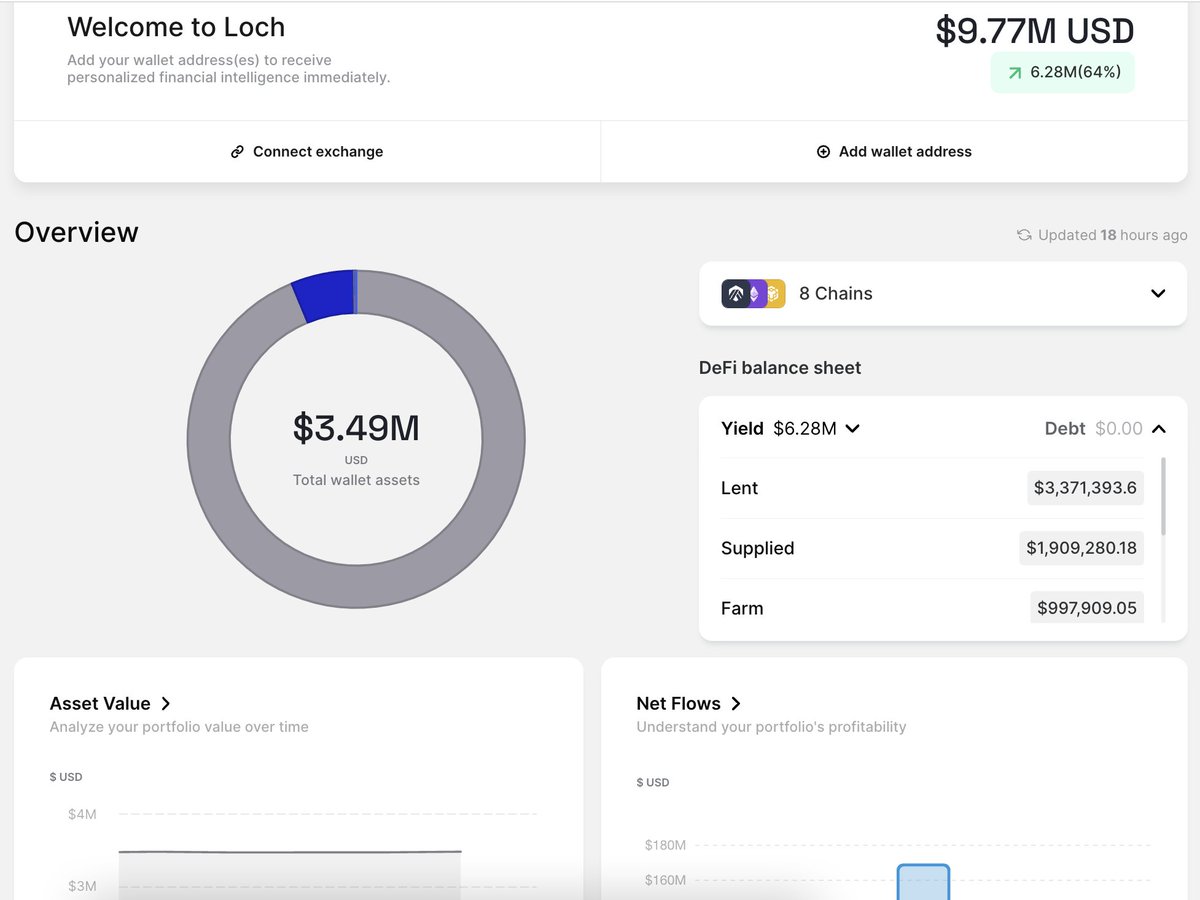Expand the 8 Chains dropdown chevron
The height and width of the screenshot is (900, 1200).
tap(1158, 293)
